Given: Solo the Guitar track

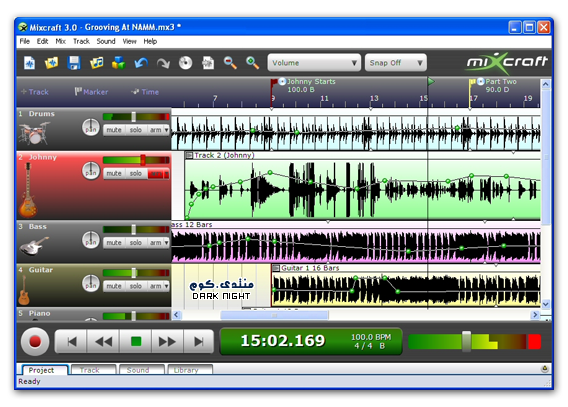Looking at the screenshot, I should point(136,286).
